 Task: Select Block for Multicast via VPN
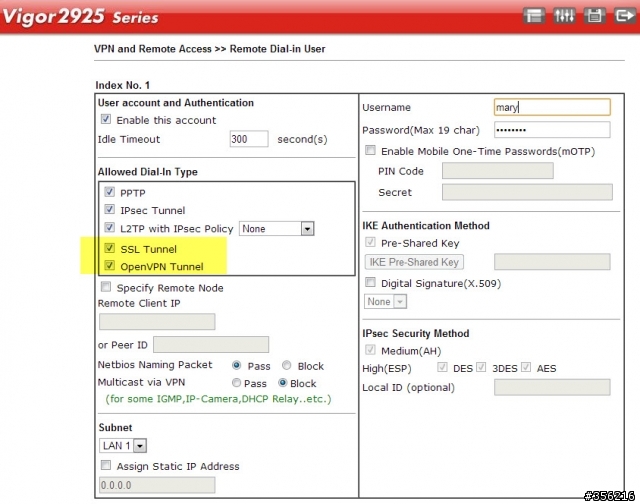pos(282,383)
